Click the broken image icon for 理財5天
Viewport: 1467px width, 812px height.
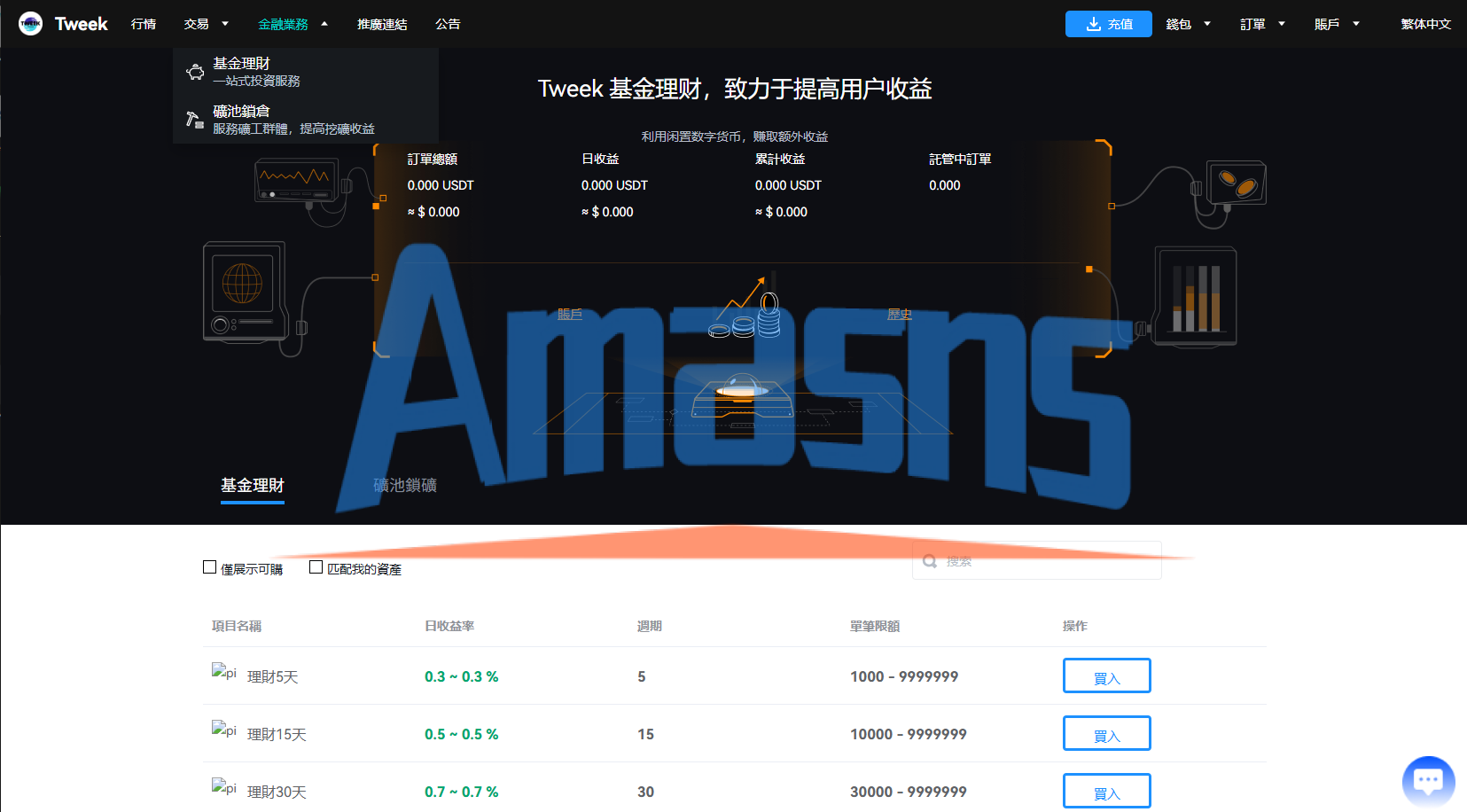(224, 672)
